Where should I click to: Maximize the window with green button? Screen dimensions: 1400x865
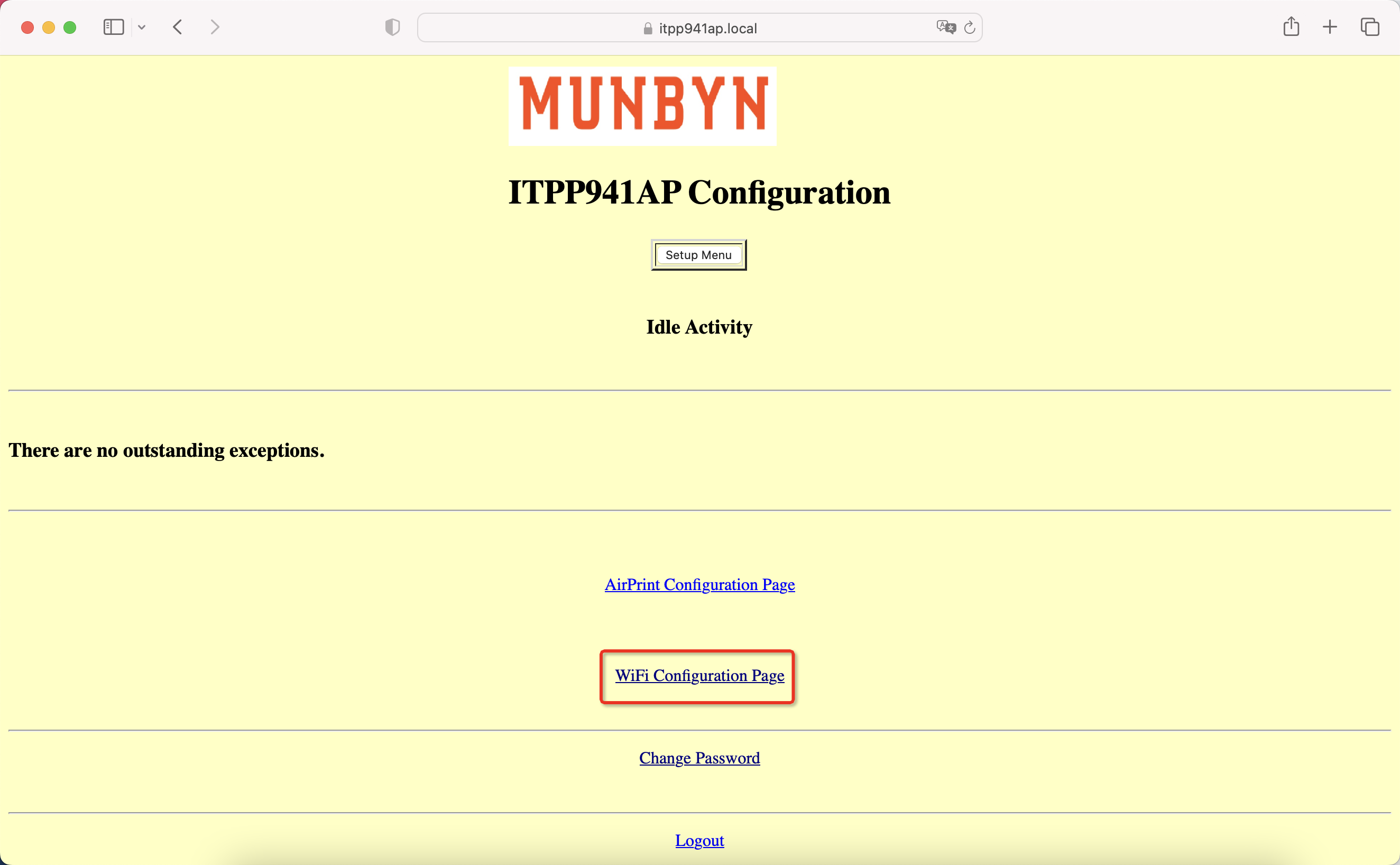70,27
